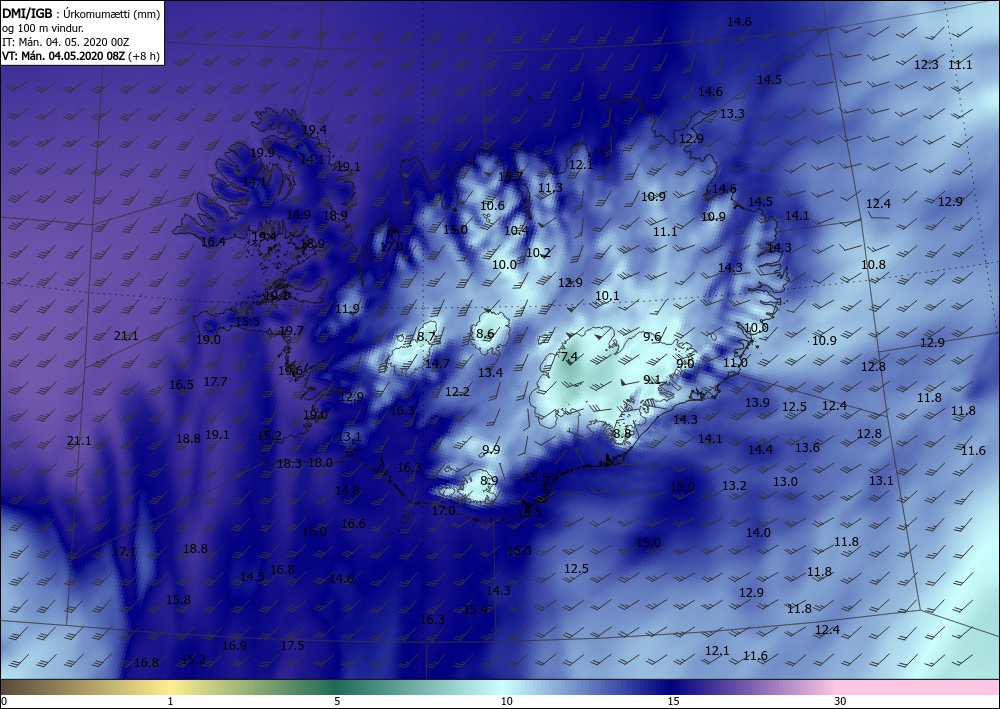Screen dimensions: 1000x709
Task: Click the 13.3 value in the northeast
Action: click(x=732, y=113)
